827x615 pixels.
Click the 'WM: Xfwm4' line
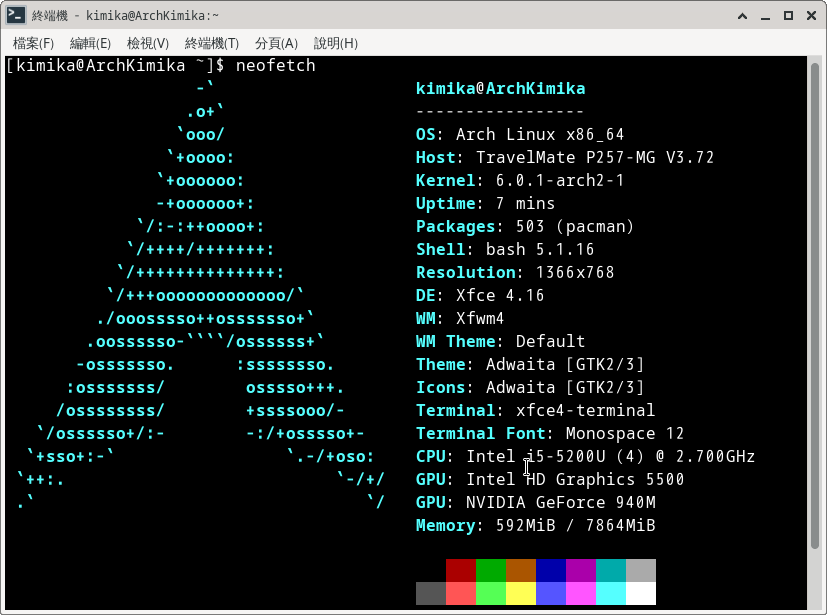coord(460,319)
